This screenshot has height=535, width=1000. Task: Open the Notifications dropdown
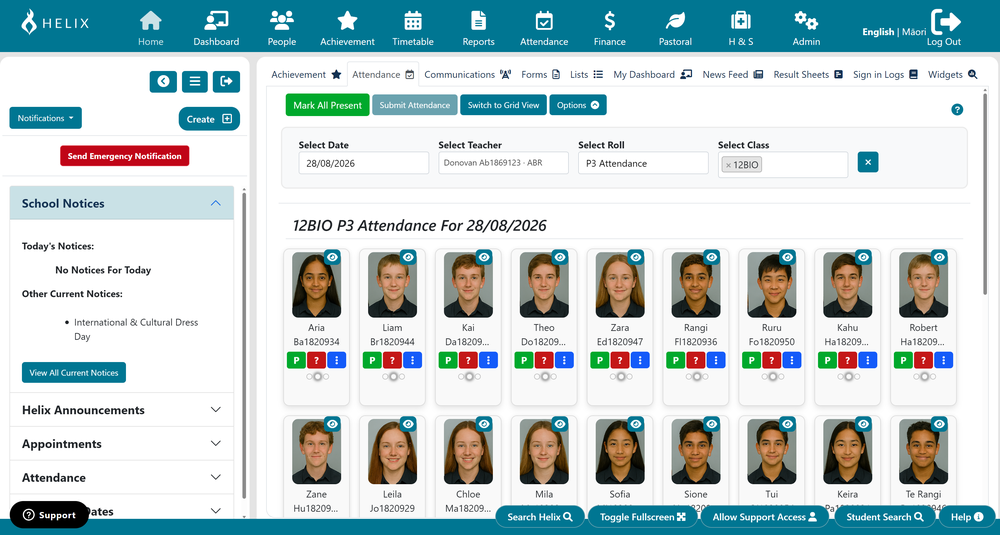click(x=45, y=118)
